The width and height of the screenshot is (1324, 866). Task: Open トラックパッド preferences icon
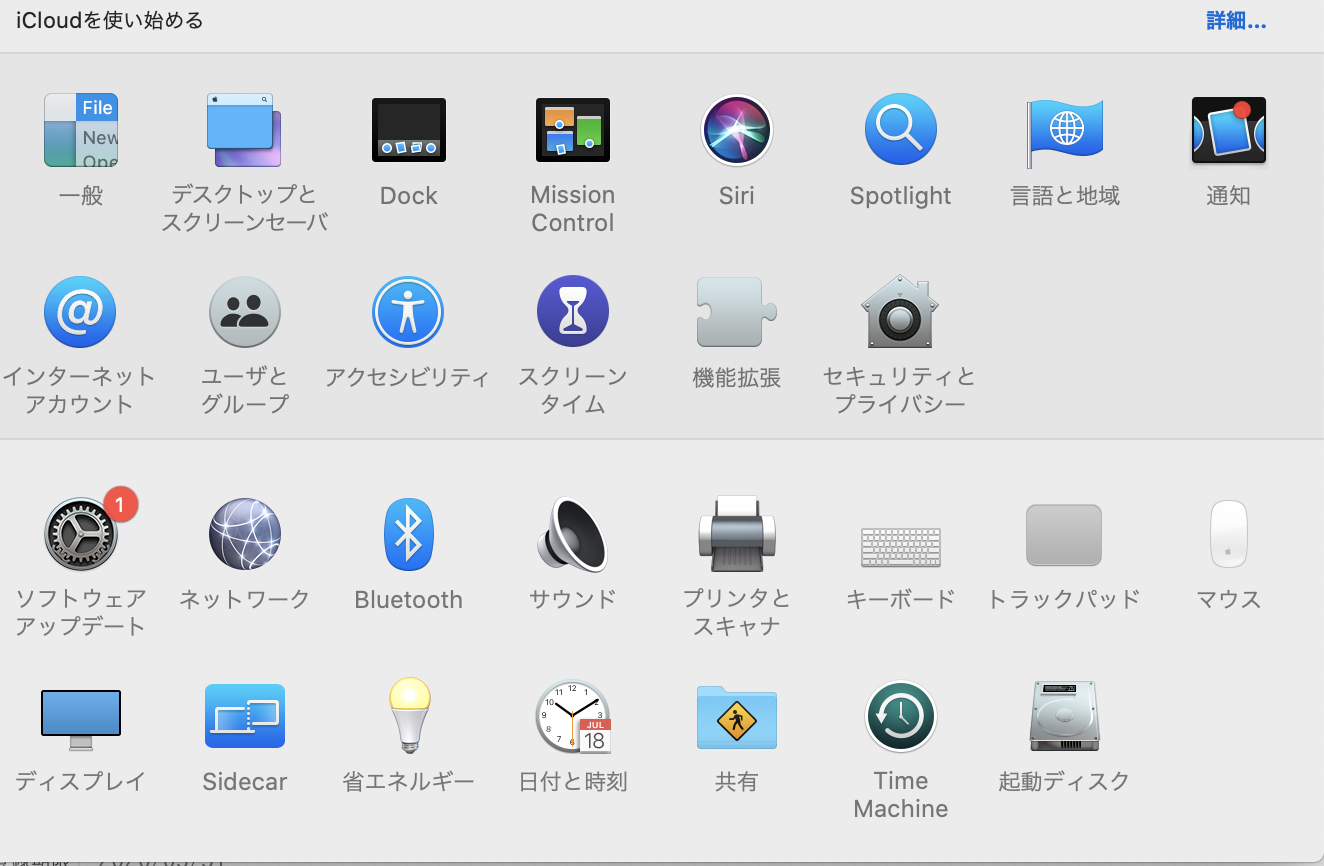tap(1064, 535)
